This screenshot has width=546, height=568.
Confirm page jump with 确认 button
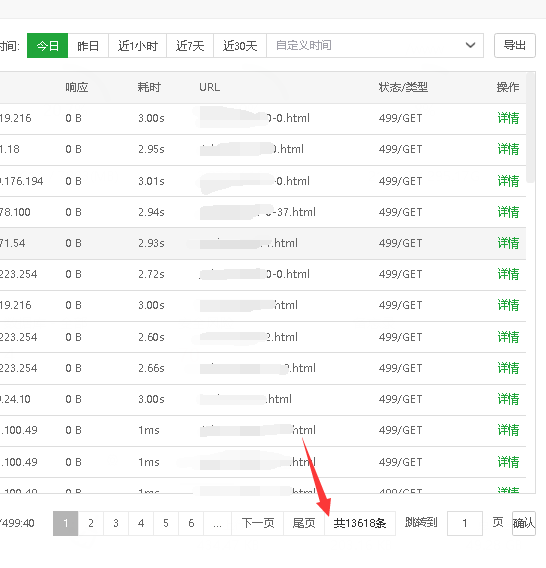click(x=524, y=523)
